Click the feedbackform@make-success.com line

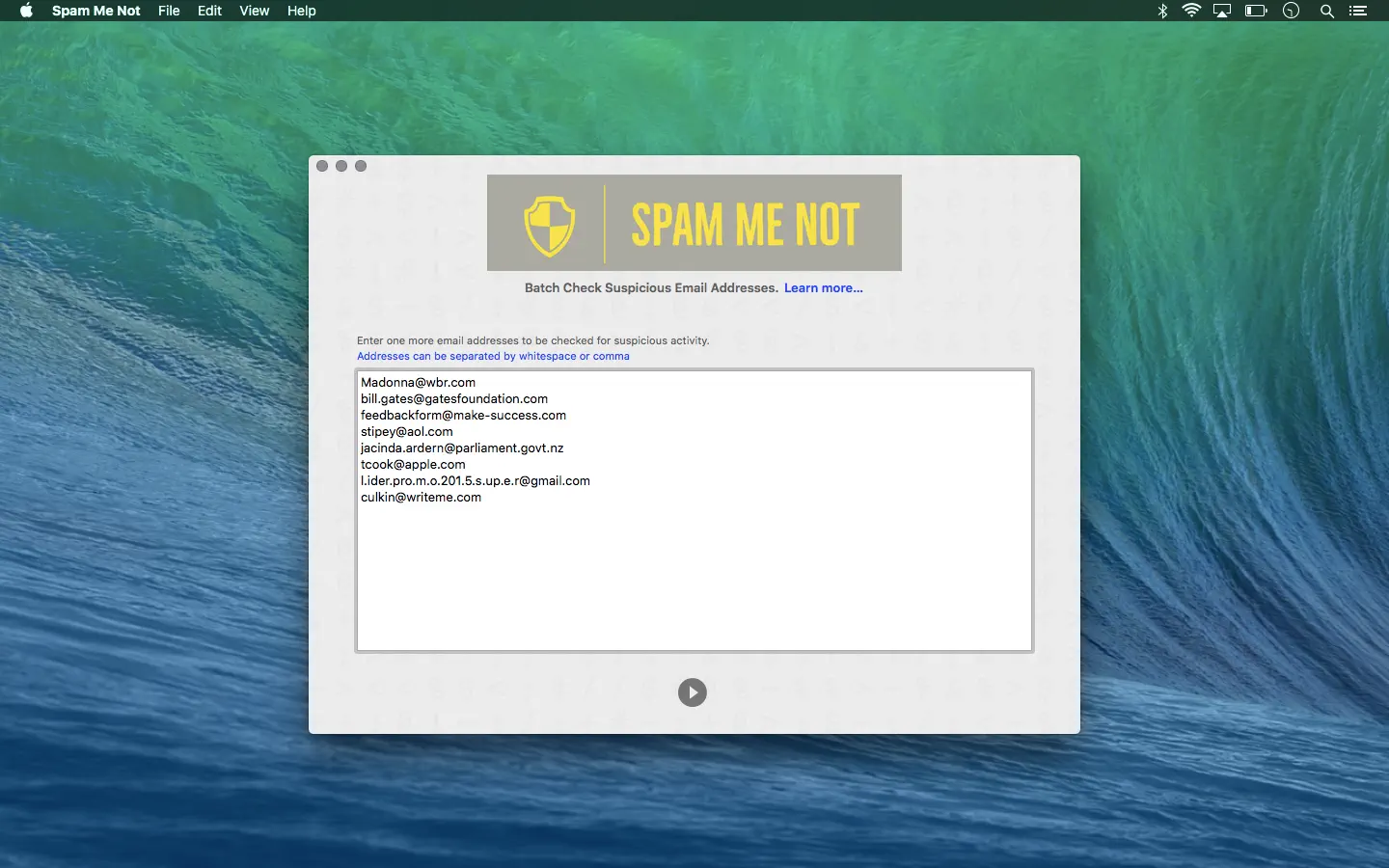463,415
